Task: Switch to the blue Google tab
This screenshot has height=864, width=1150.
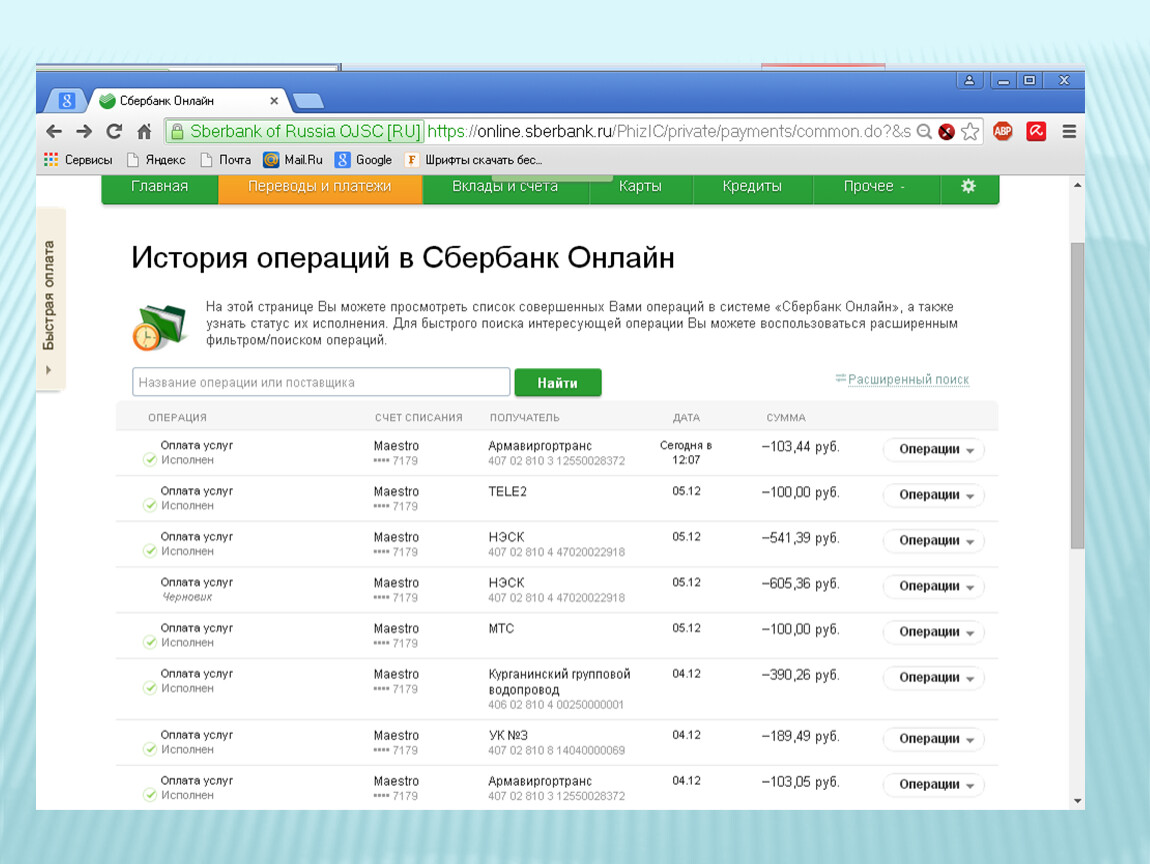Action: (66, 100)
